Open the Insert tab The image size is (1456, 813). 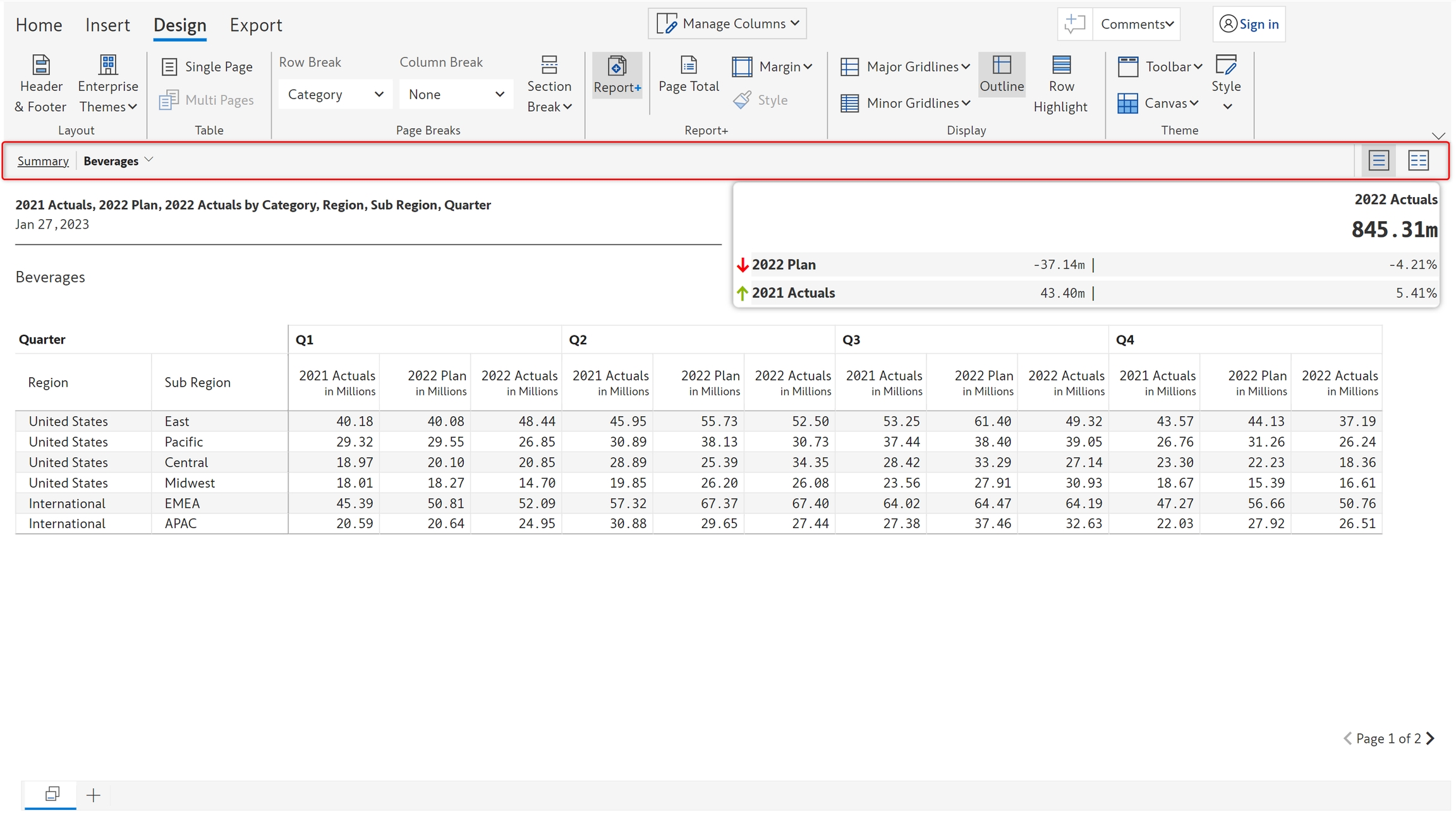[107, 25]
